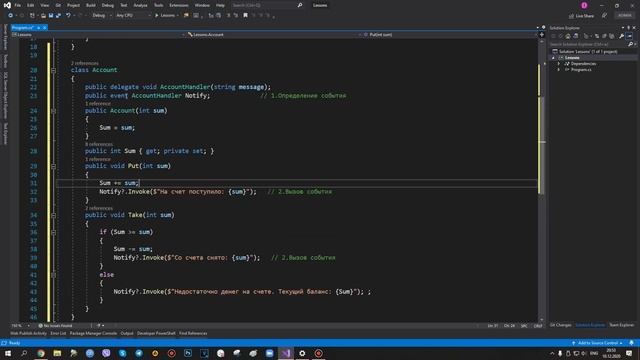Click the Open File folder icon in toolbar

[43, 16]
